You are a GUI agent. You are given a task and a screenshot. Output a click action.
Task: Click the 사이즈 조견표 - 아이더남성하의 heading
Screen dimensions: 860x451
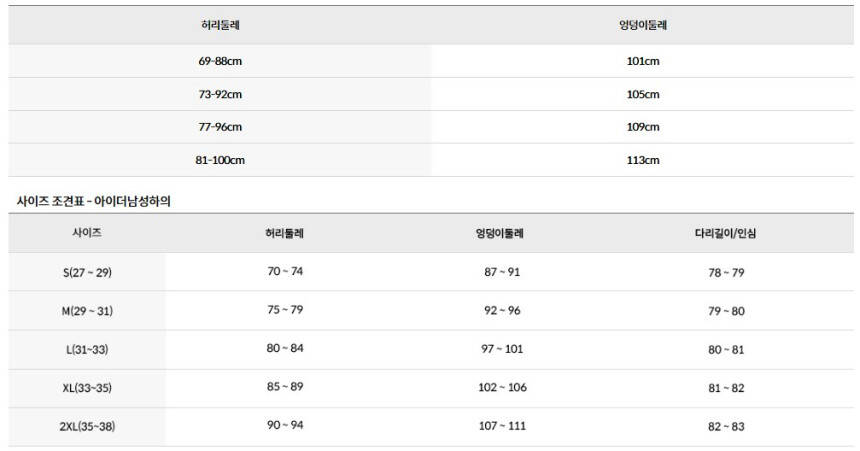point(94,201)
